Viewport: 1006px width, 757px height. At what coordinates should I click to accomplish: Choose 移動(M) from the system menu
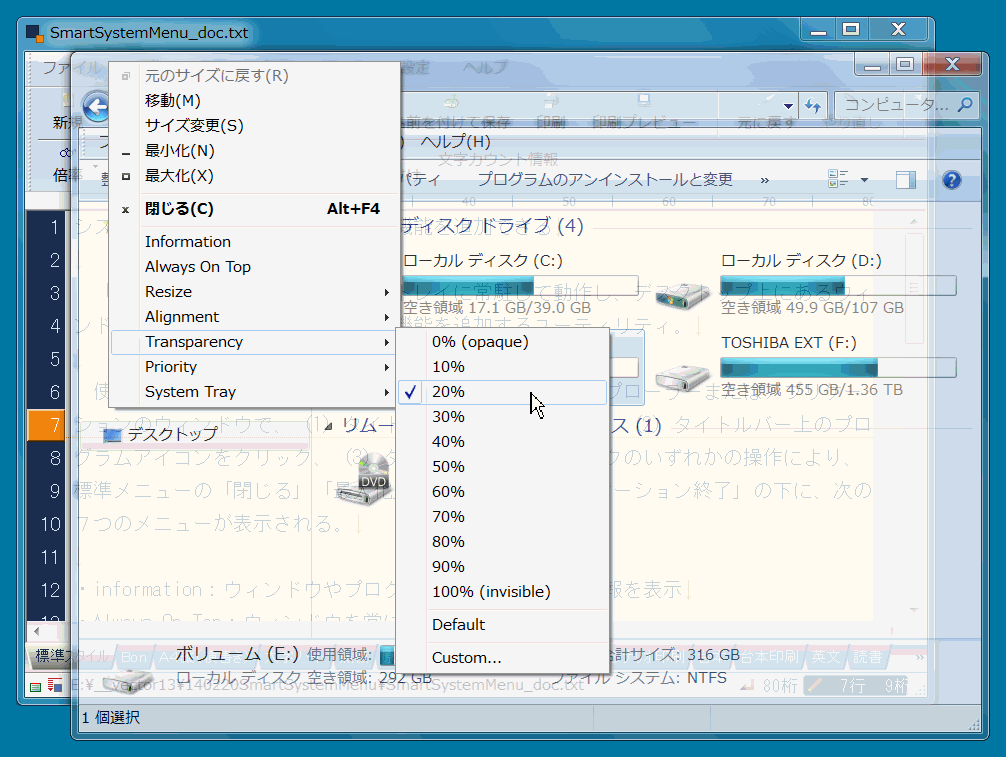253,100
